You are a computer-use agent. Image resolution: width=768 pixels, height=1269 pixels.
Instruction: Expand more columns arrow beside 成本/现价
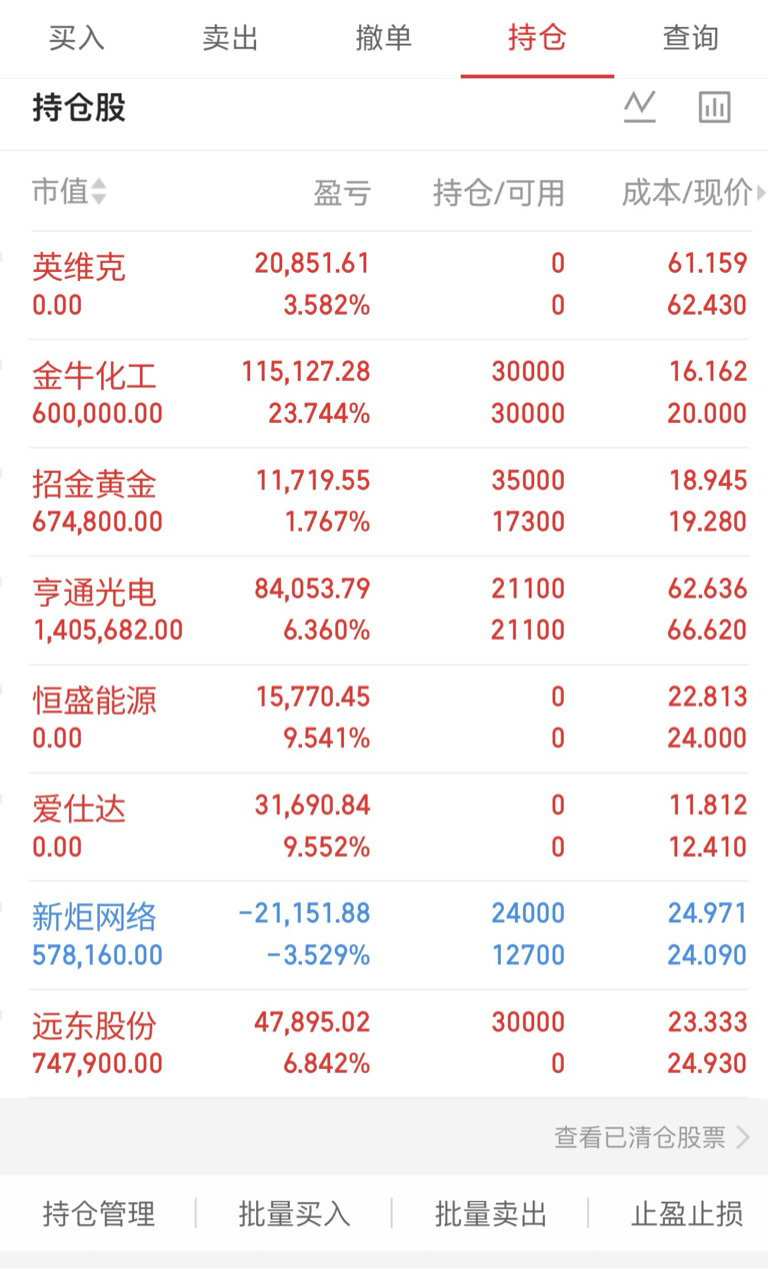pyautogui.click(x=761, y=192)
